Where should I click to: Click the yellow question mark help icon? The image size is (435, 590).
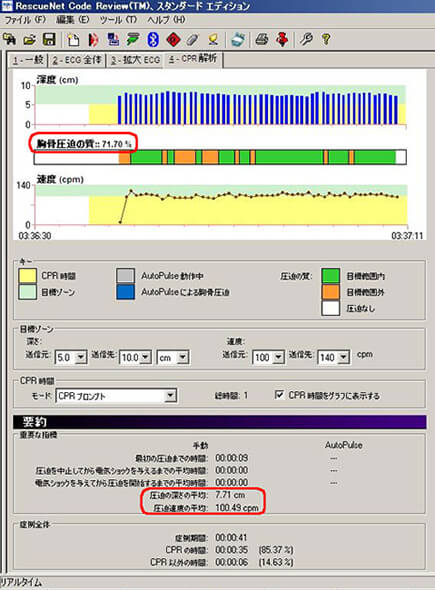click(x=326, y=39)
